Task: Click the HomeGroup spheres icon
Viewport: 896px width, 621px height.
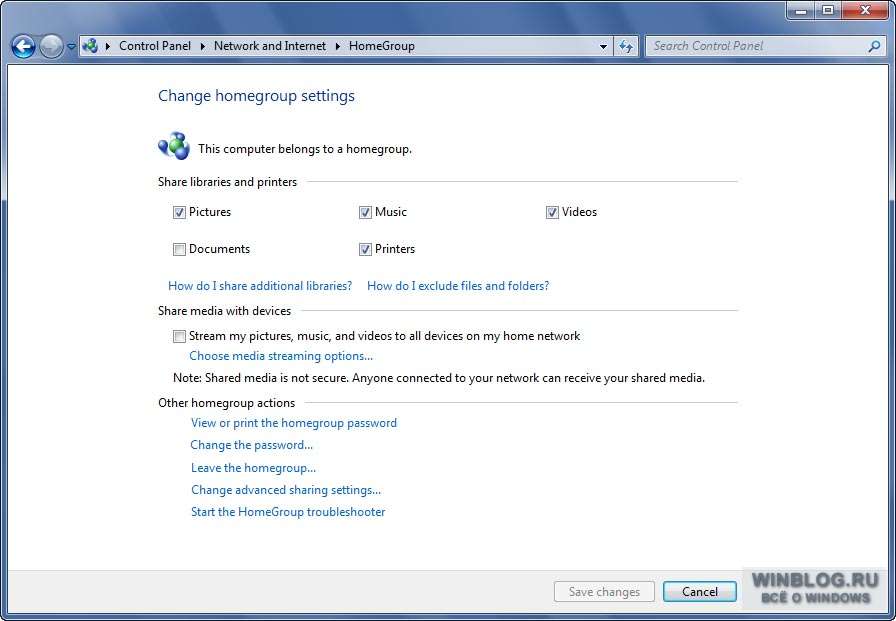Action: tap(174, 146)
